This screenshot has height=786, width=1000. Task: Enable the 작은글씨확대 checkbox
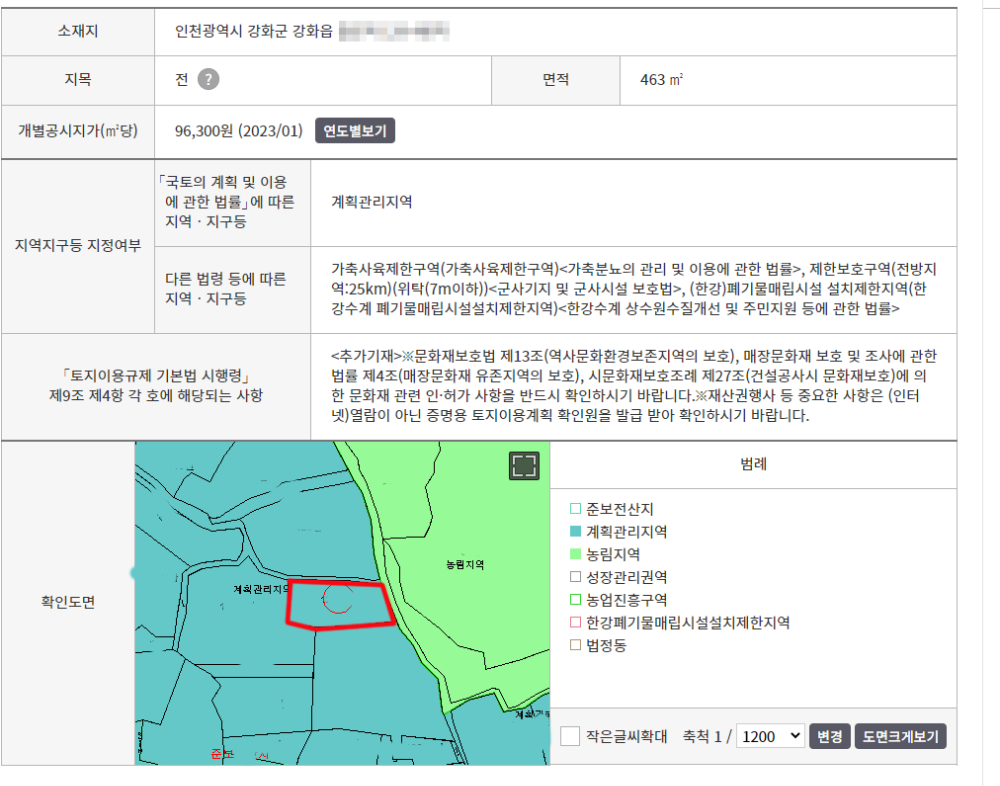[x=570, y=737]
